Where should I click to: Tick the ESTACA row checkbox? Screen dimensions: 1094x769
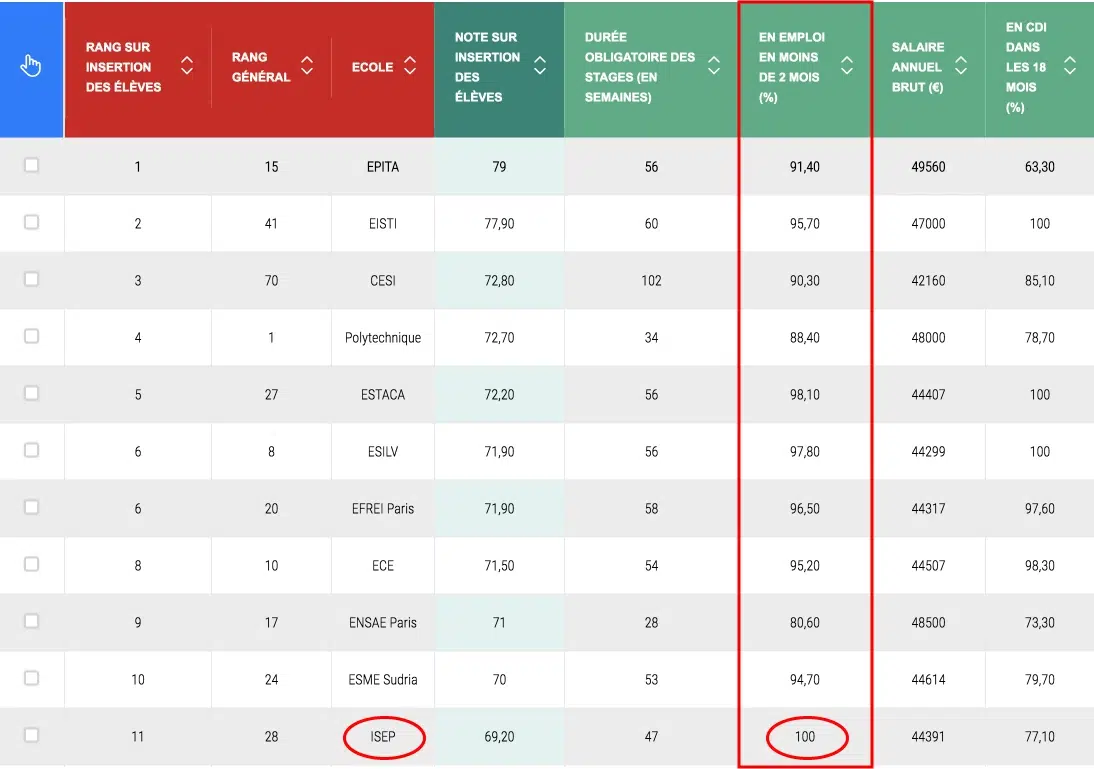(31, 394)
